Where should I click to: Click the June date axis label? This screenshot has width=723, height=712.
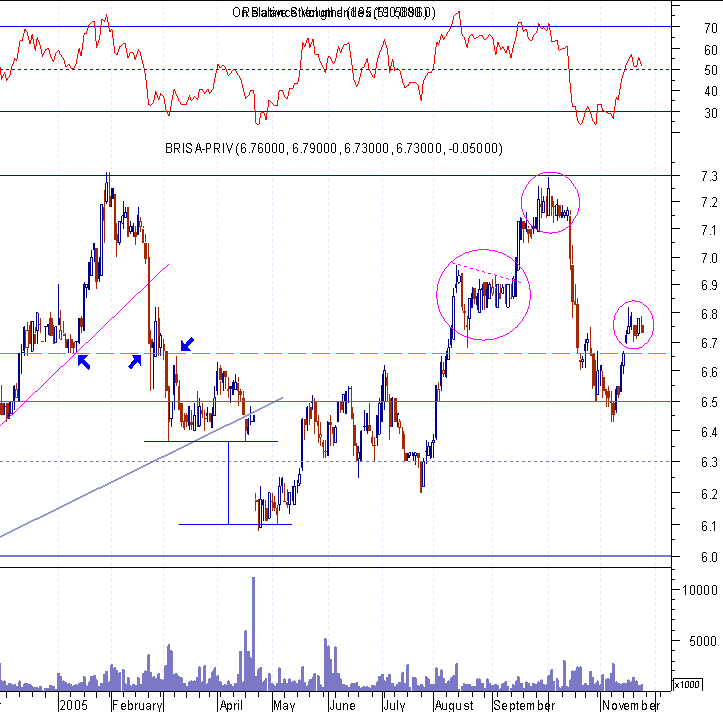click(343, 705)
